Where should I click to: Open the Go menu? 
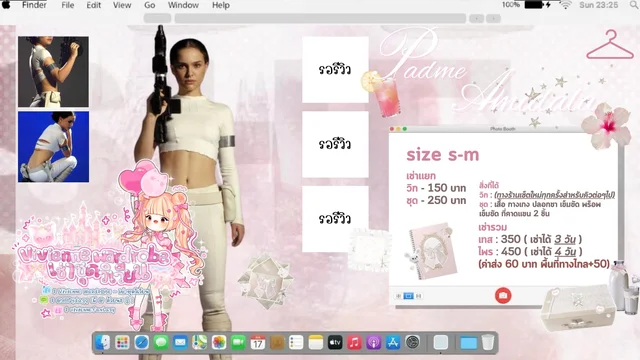pyautogui.click(x=149, y=5)
